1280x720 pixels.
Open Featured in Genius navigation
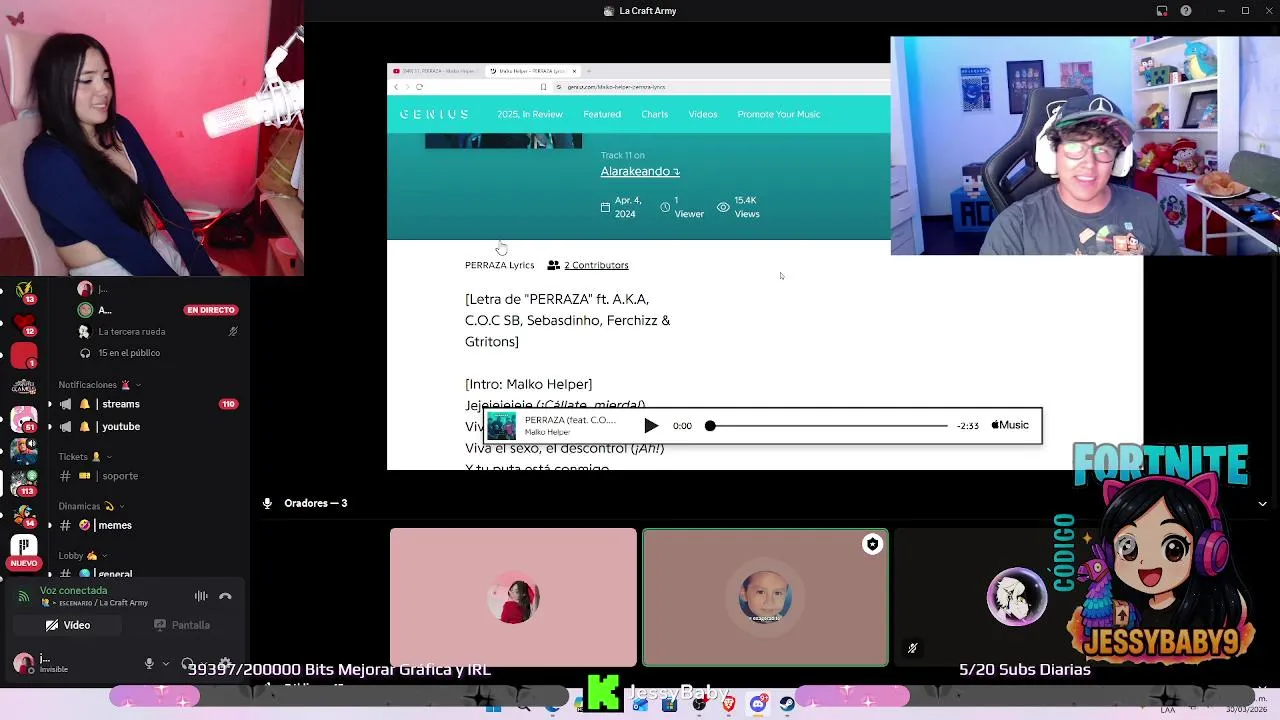coord(602,114)
